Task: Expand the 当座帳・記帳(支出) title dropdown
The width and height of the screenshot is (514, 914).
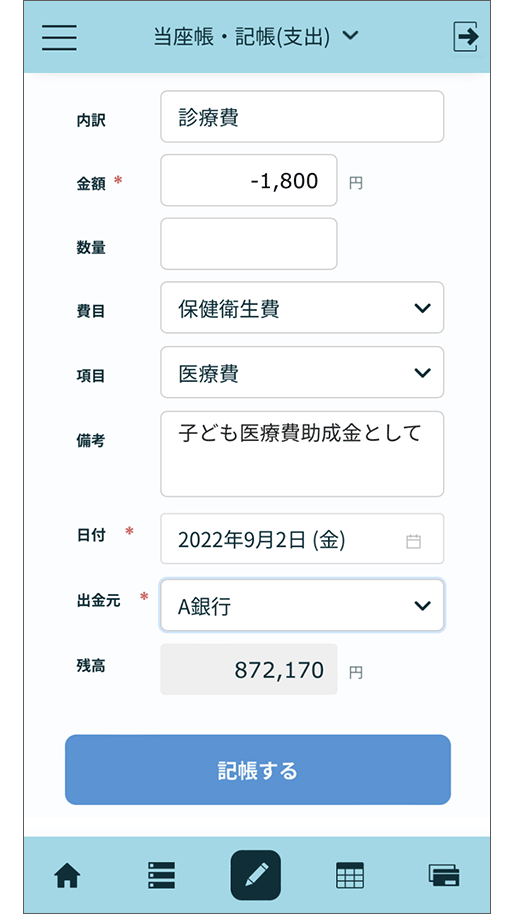Action: coord(350,36)
